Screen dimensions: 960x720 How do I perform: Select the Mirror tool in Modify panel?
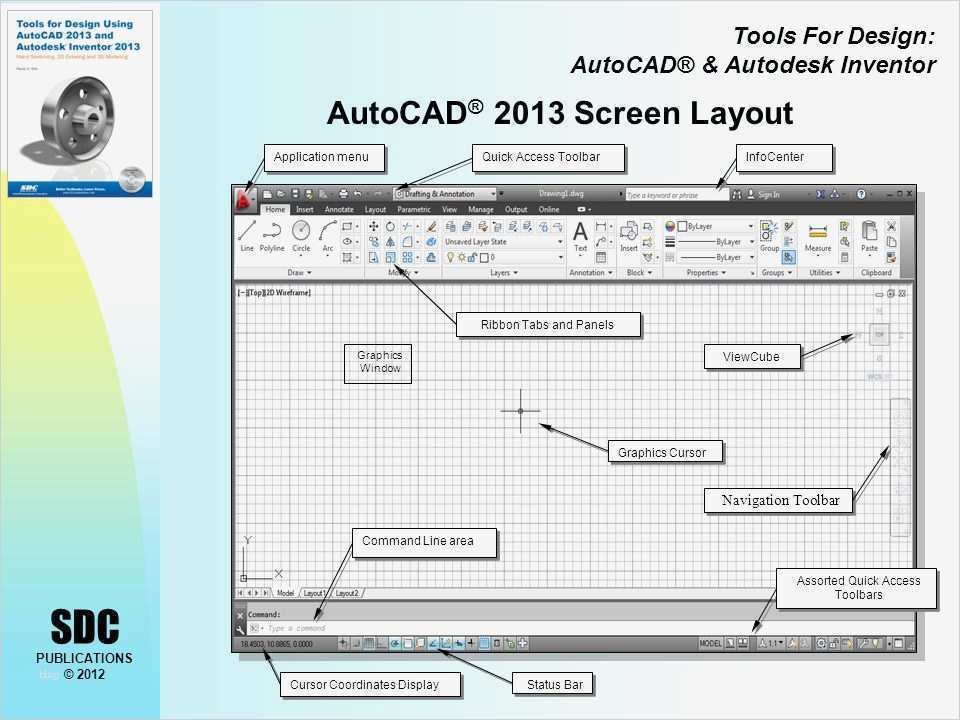coord(390,242)
